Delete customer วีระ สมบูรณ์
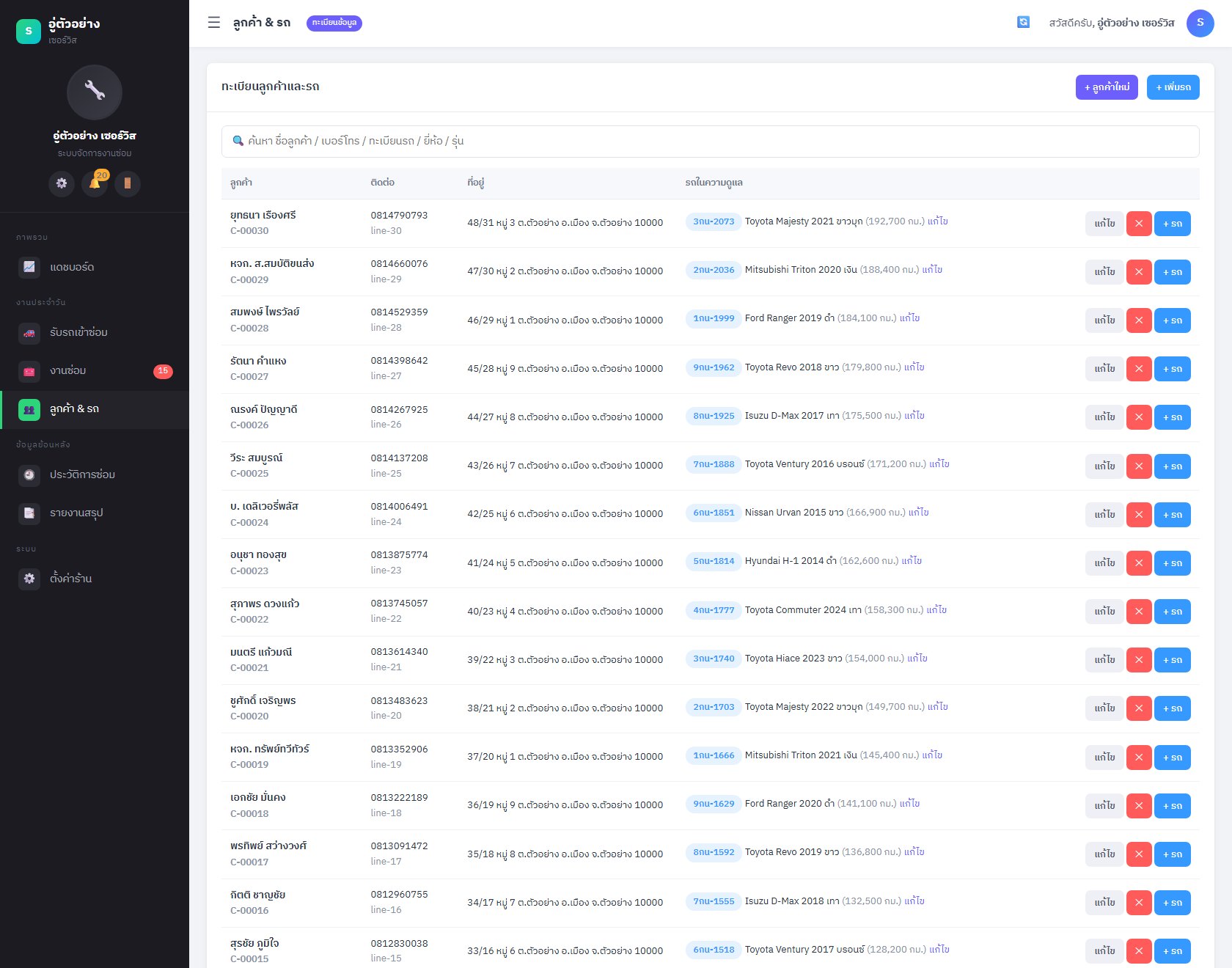Screen dimensions: 1232x968 1139,466
